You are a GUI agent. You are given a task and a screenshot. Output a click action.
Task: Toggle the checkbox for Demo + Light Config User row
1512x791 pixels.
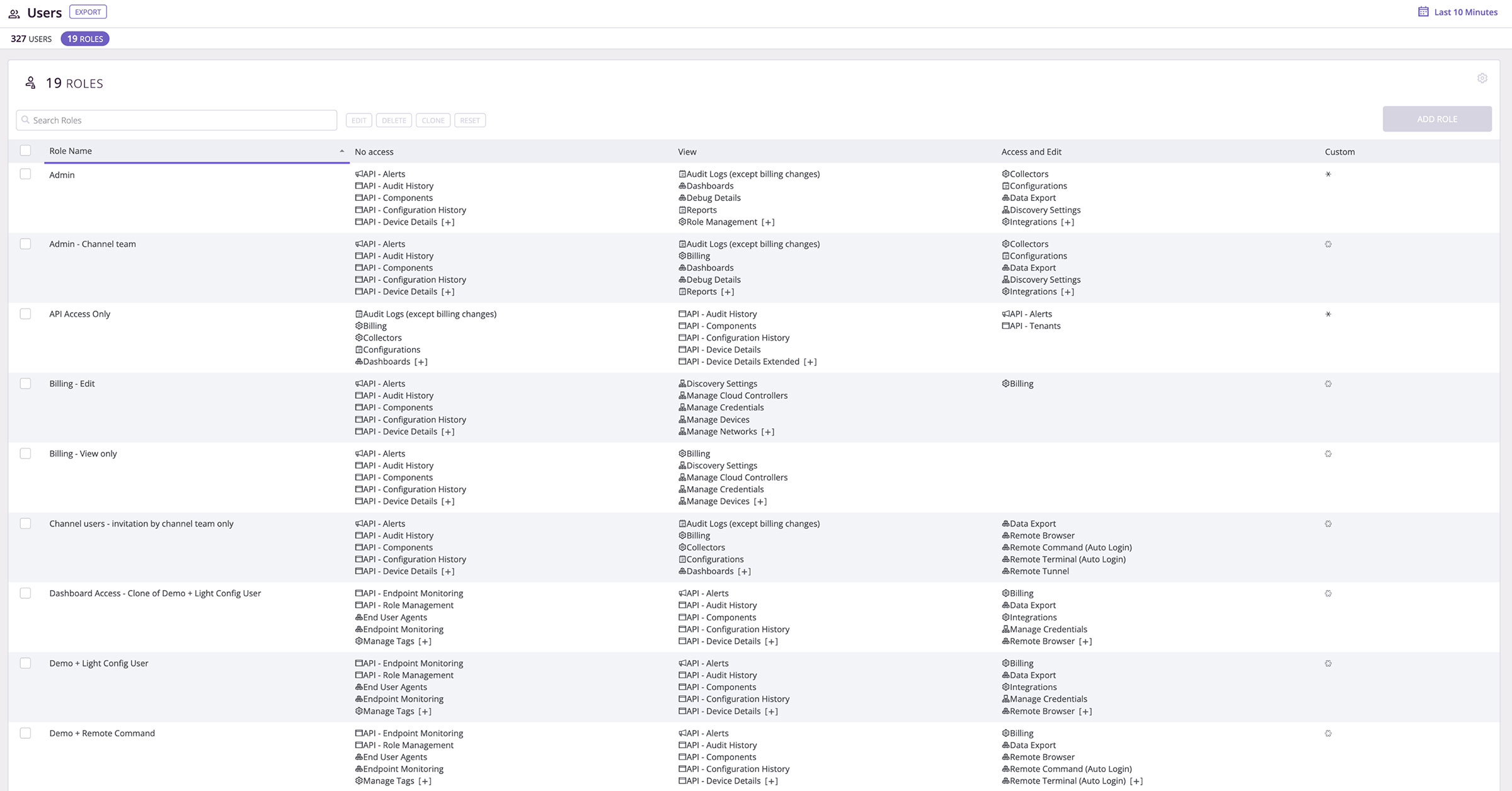(x=25, y=663)
